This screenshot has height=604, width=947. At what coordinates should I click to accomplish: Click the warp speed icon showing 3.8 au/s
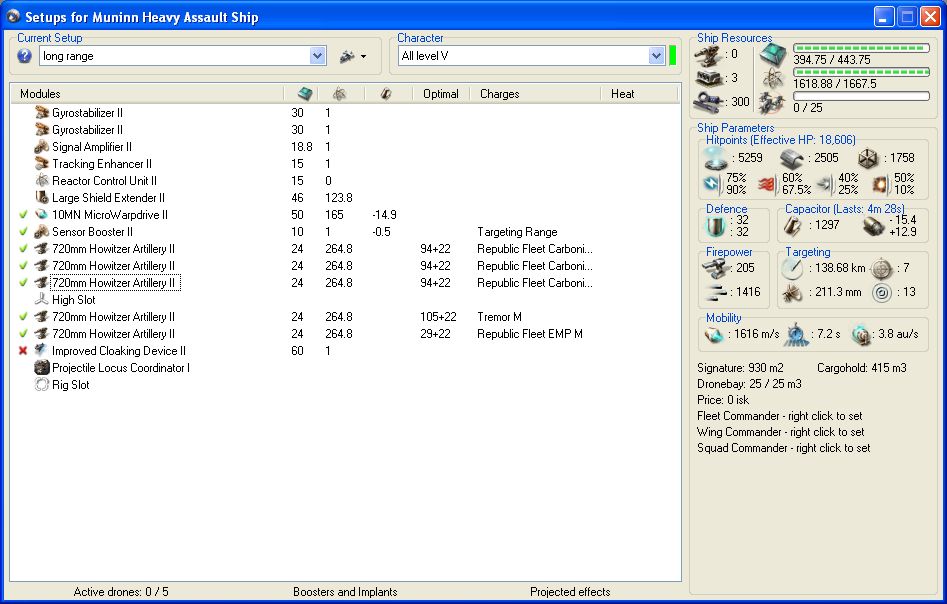861,335
